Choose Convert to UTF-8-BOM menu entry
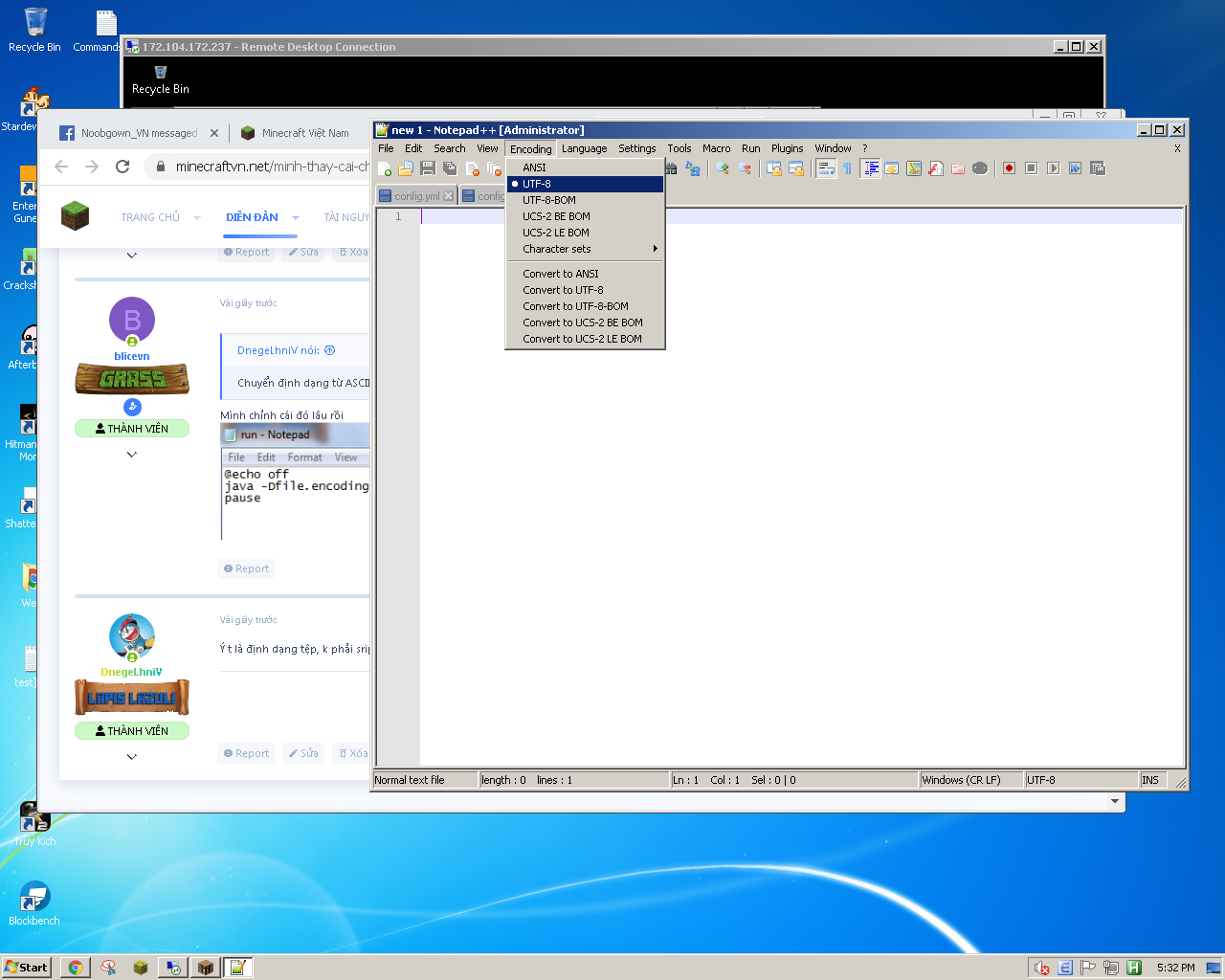The width and height of the screenshot is (1225, 980). click(575, 306)
